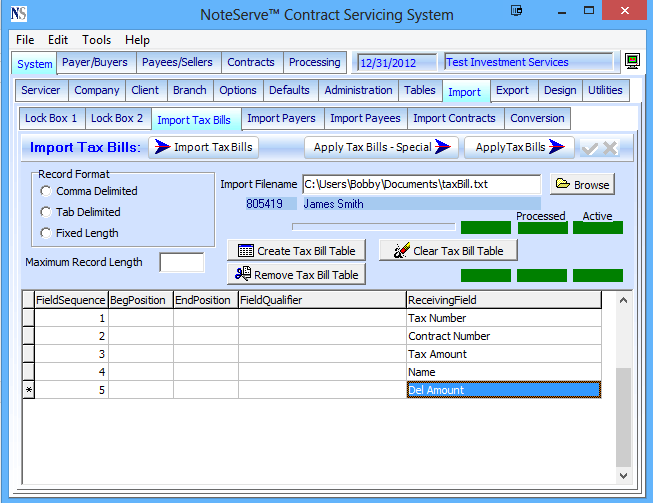
Task: Click the Import Tax Bills arrow button
Action: point(204,148)
